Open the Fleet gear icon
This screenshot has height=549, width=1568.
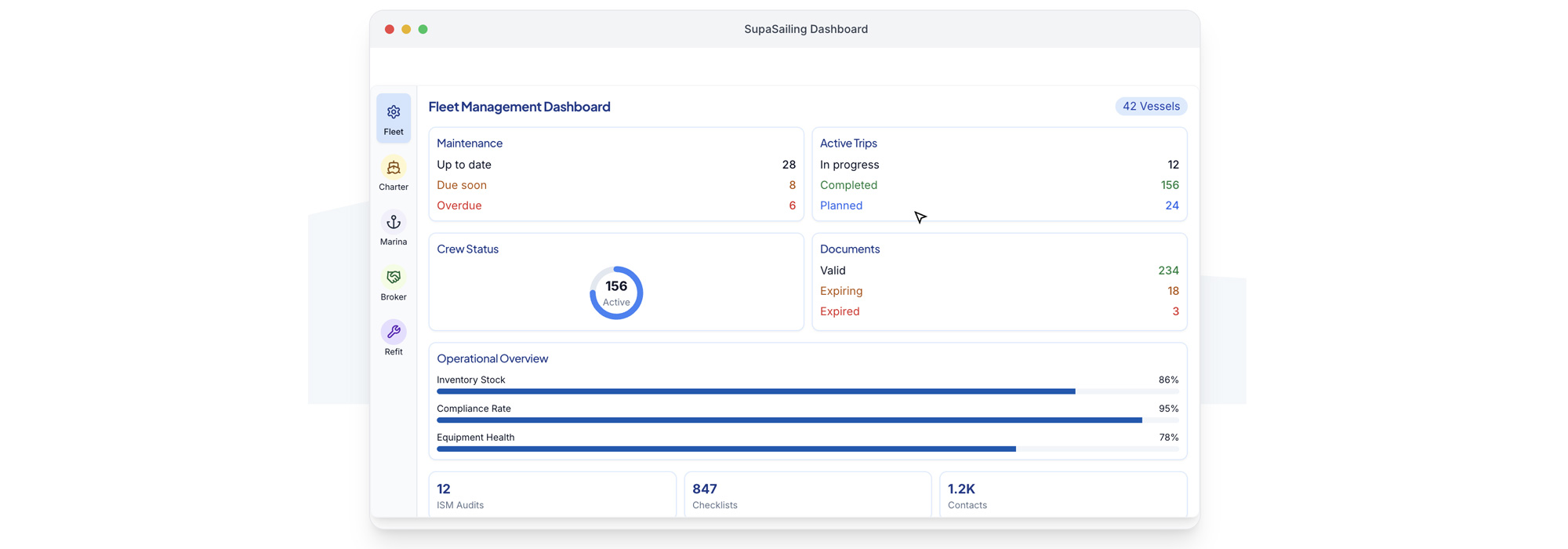(394, 112)
